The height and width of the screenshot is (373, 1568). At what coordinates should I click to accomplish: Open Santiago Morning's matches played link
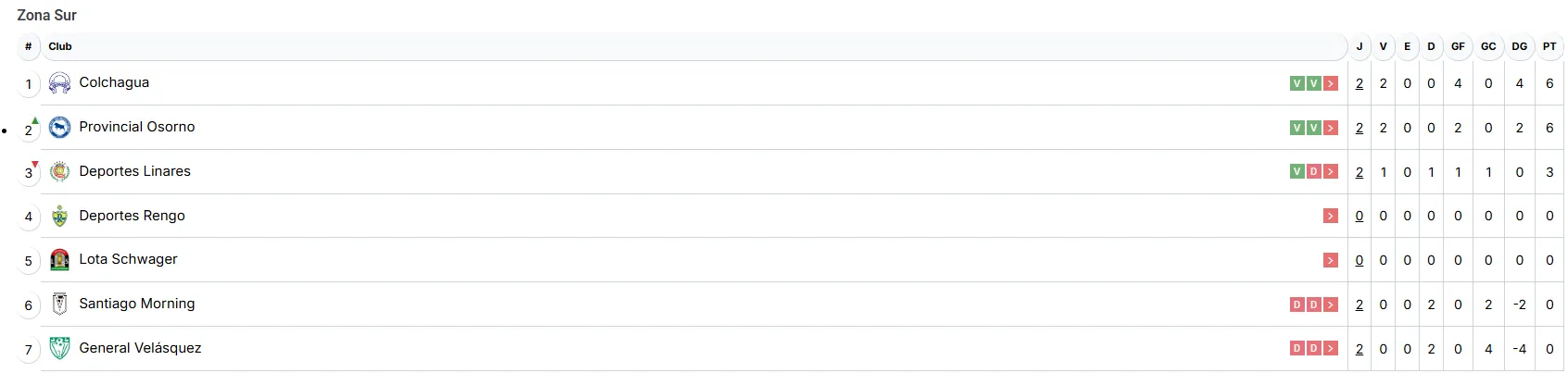(1359, 305)
